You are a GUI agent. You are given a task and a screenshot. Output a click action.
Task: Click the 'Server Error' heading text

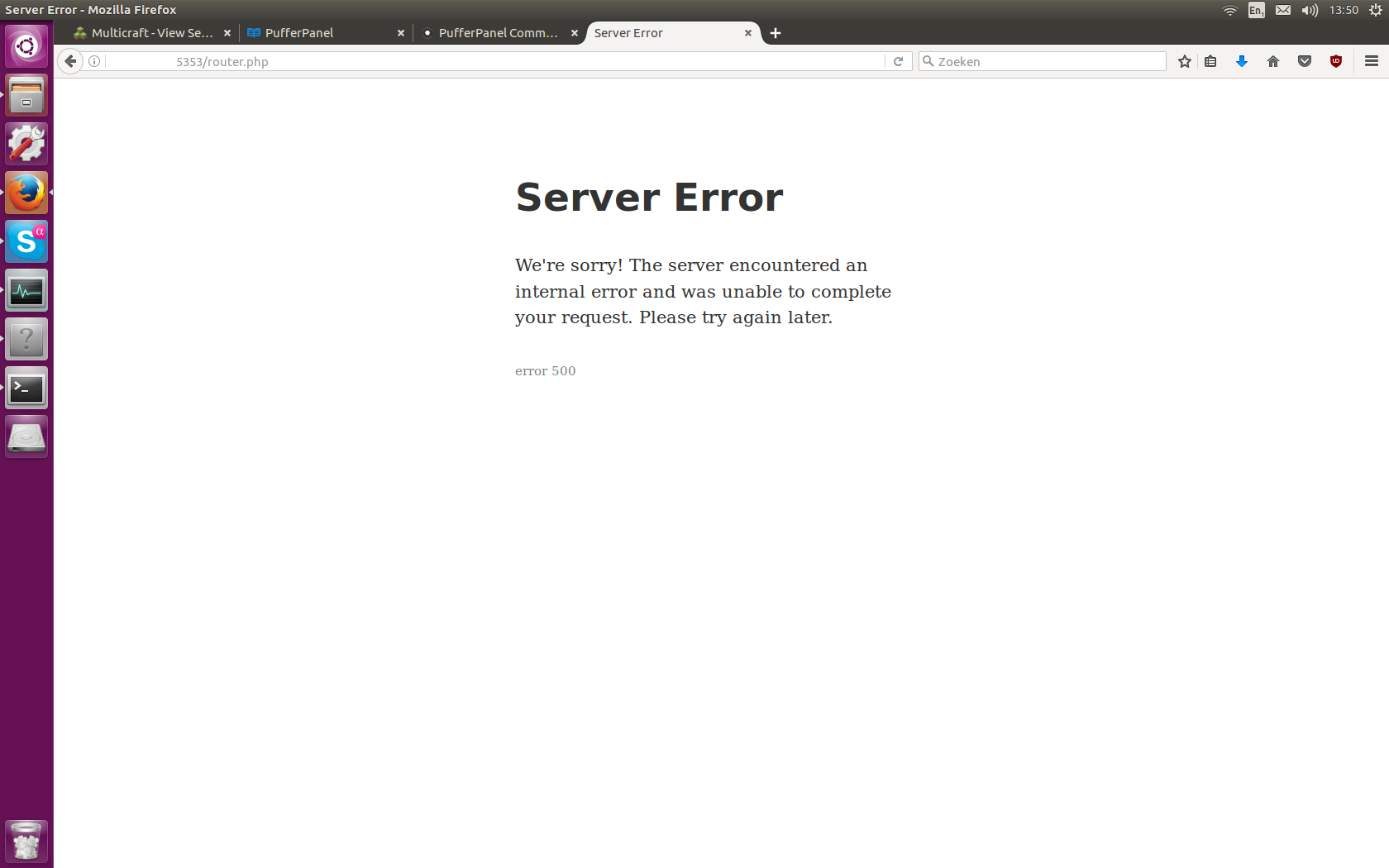click(649, 198)
